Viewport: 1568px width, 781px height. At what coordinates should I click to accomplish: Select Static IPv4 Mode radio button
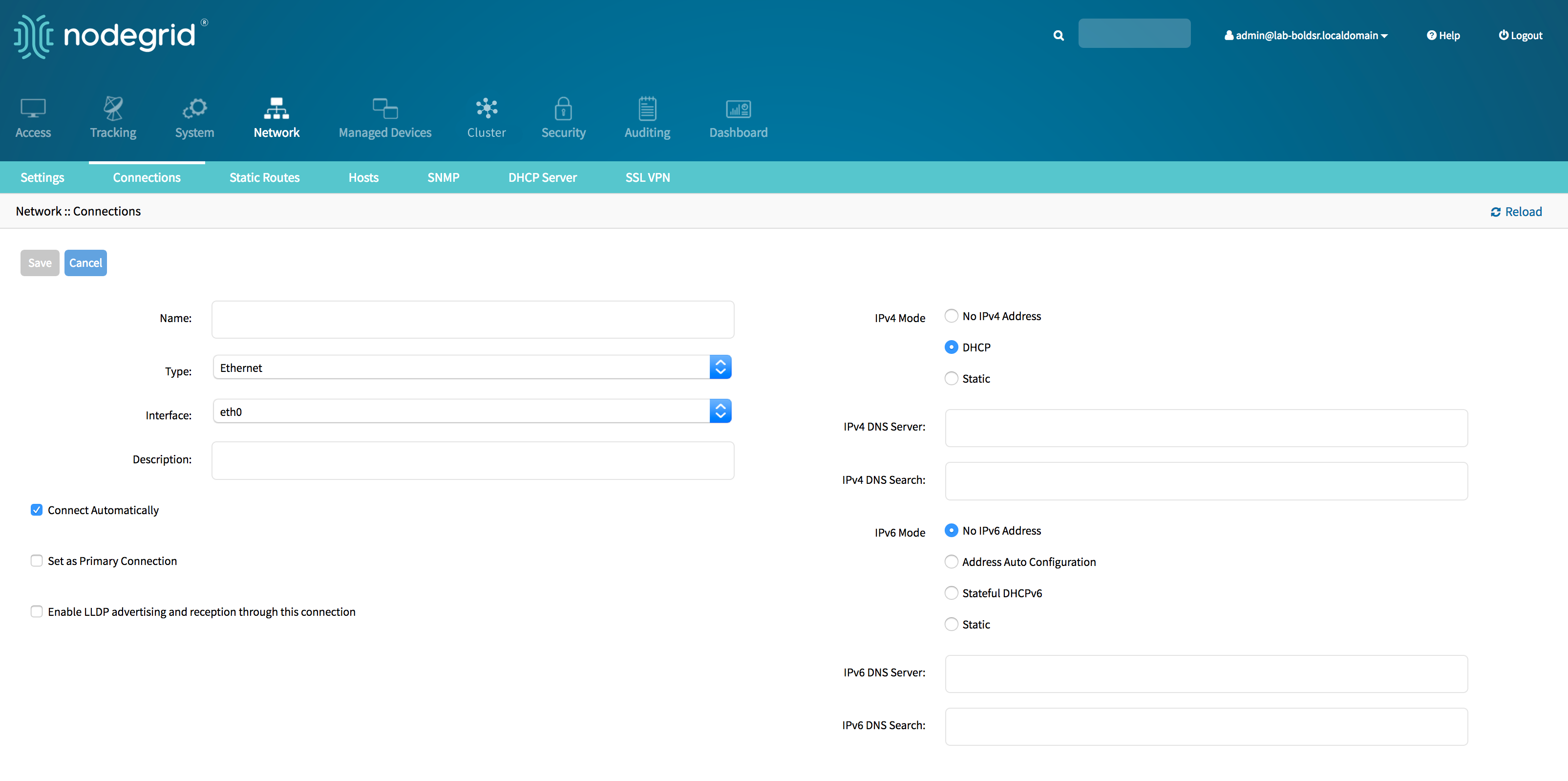[951, 378]
